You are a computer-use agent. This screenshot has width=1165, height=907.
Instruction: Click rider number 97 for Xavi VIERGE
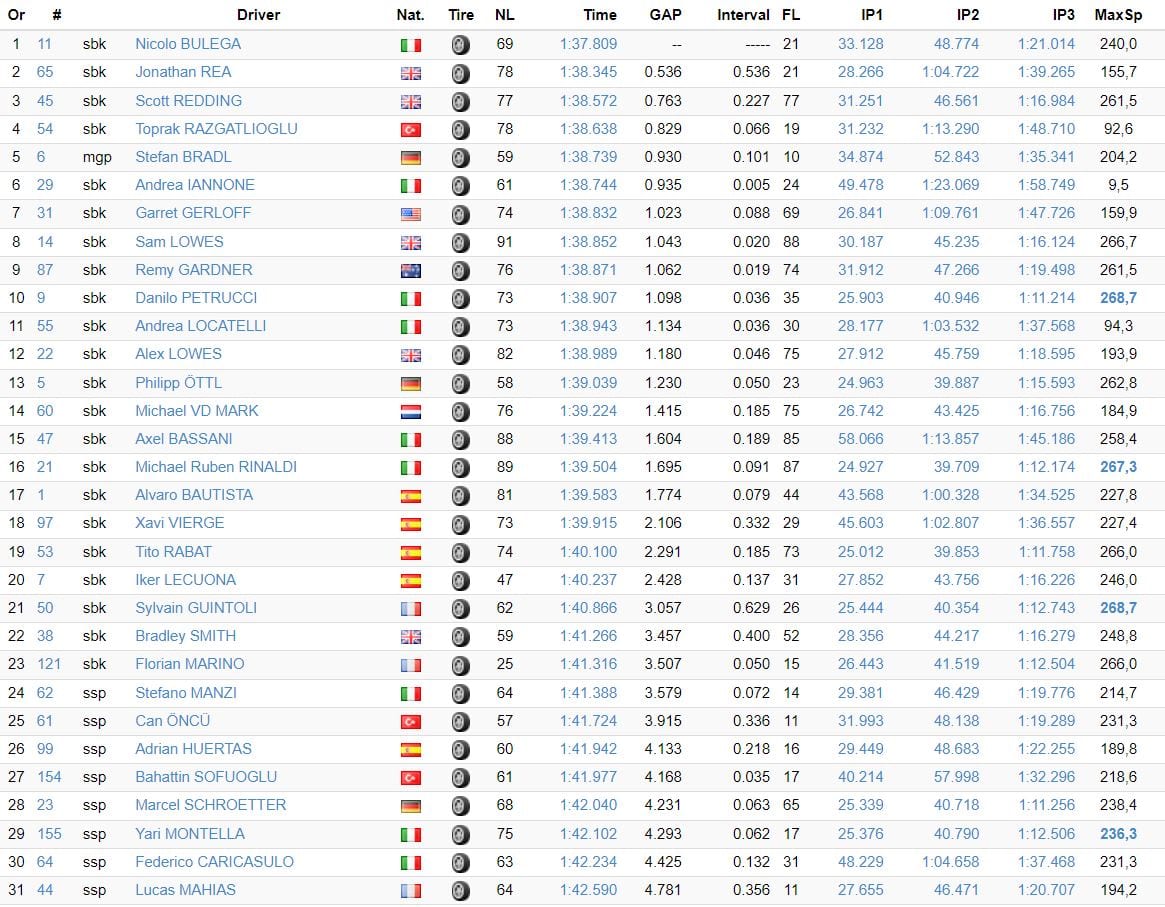click(45, 523)
